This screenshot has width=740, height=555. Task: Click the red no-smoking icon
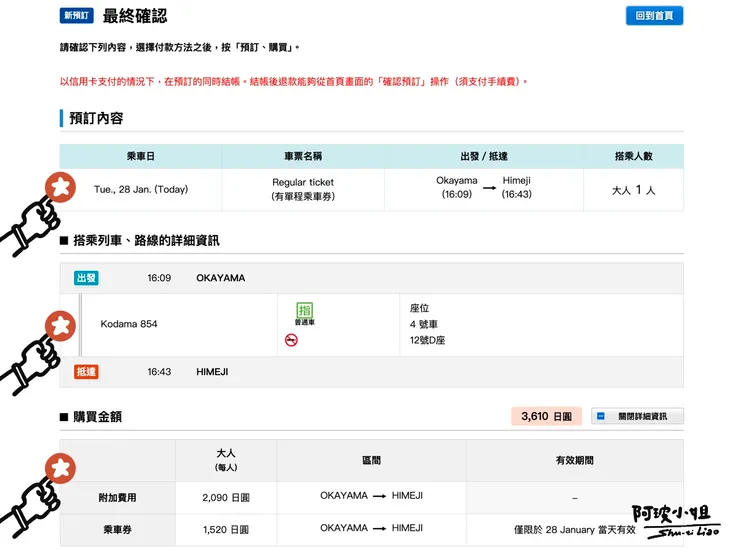(x=291, y=340)
